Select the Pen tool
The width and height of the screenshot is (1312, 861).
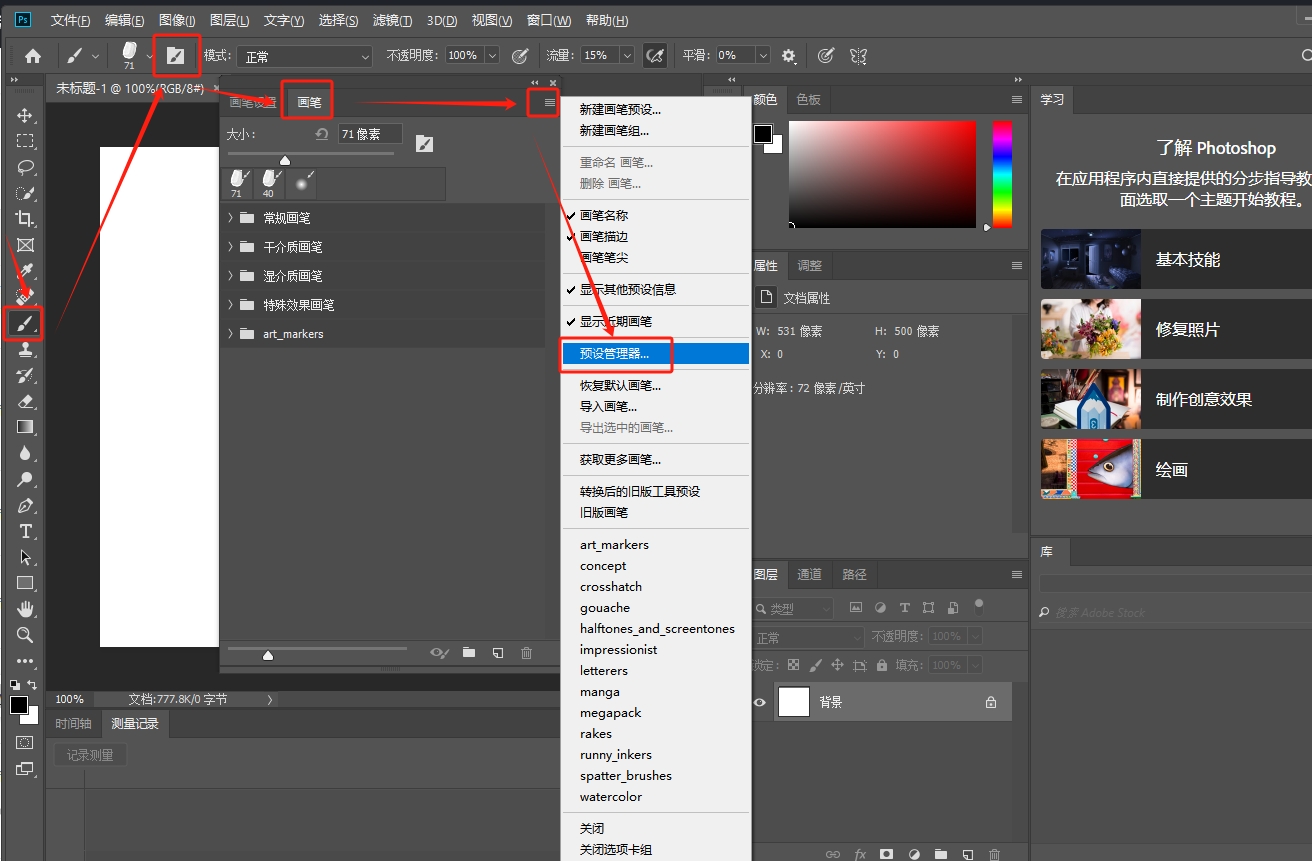[25, 505]
